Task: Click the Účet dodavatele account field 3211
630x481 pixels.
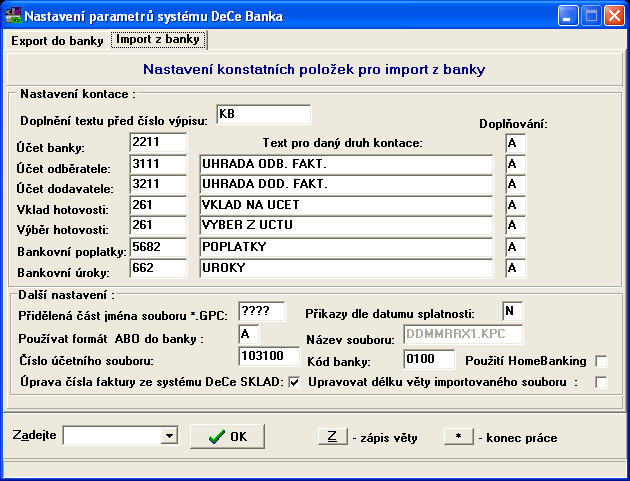Action: point(158,184)
